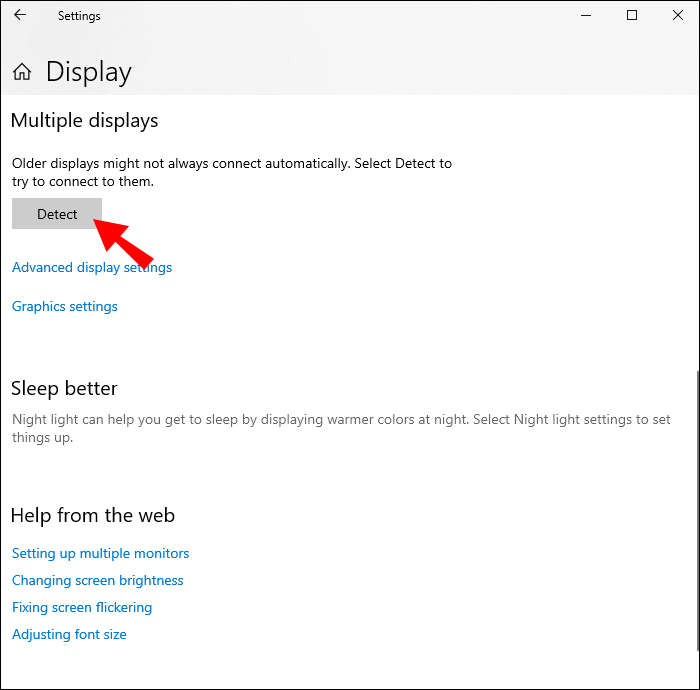Close the Settings window
The height and width of the screenshot is (690, 700).
[678, 15]
